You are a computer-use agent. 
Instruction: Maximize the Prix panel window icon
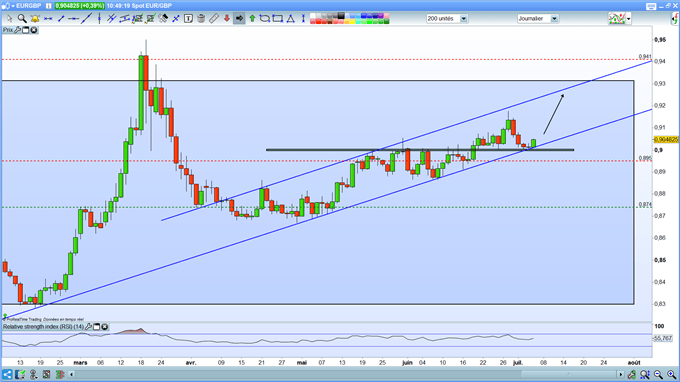26,30
